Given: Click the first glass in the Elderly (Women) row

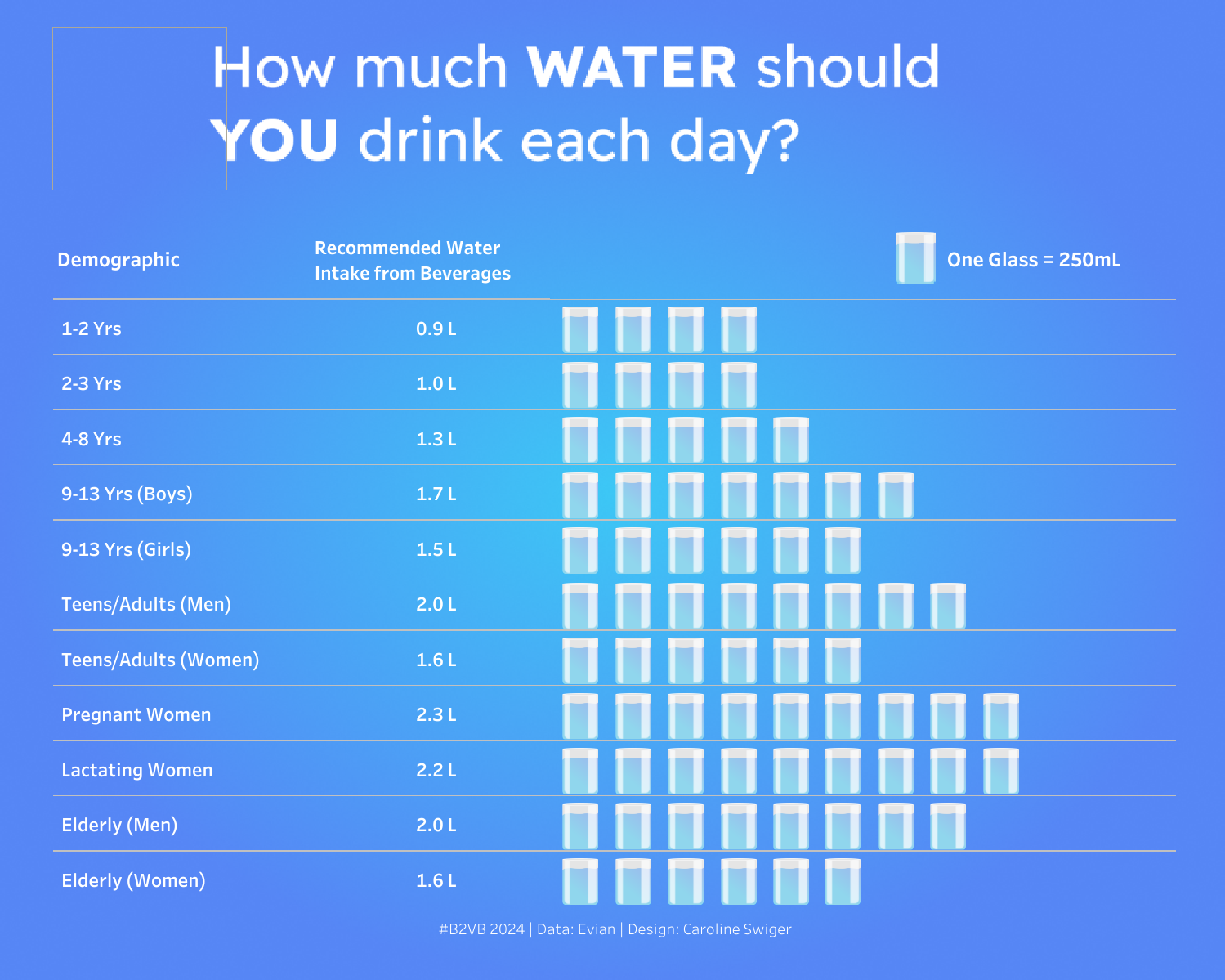Looking at the screenshot, I should pos(580,881).
